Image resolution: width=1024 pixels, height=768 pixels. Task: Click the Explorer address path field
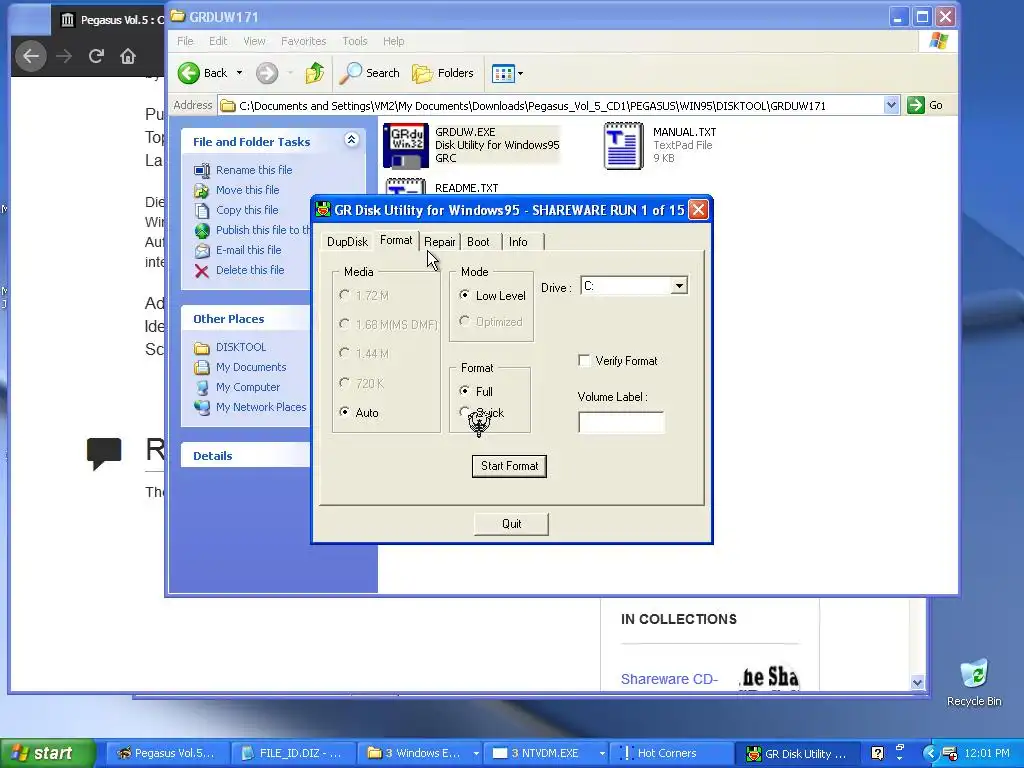point(560,105)
